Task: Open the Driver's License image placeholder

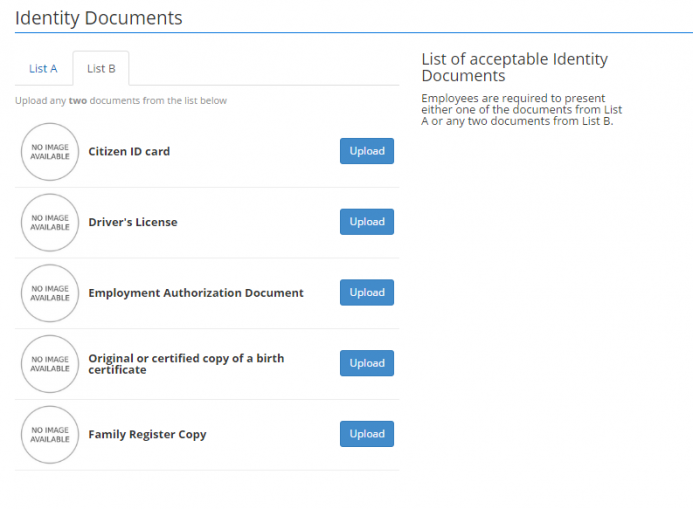Action: click(49, 222)
